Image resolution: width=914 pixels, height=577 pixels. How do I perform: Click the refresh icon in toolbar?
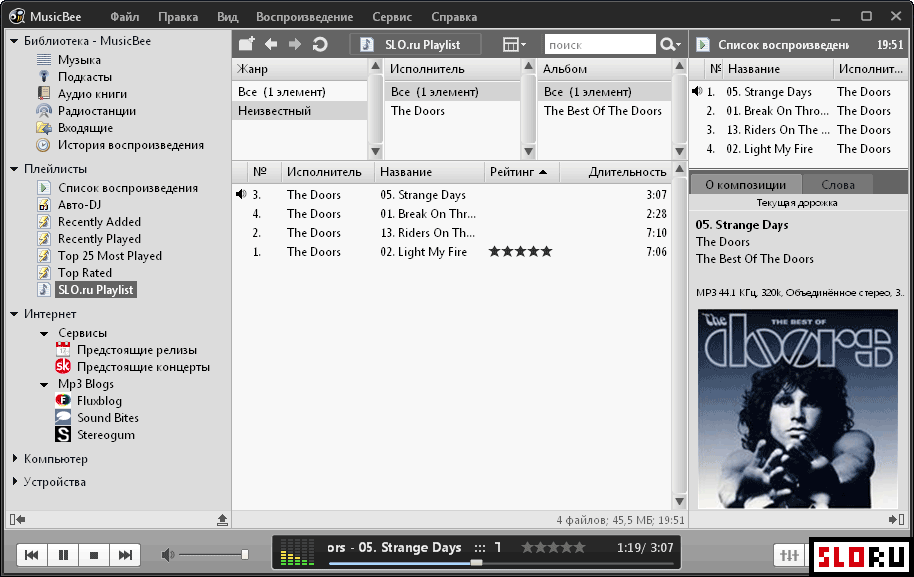click(320, 44)
